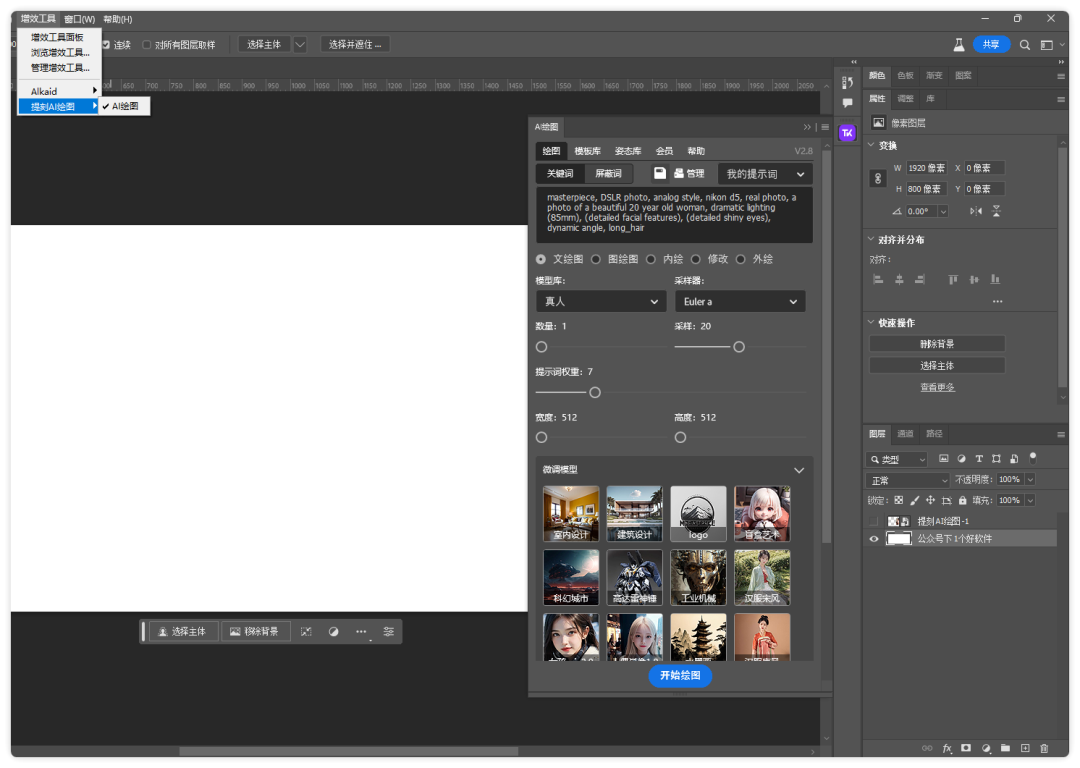This screenshot has width=1080, height=768.
Task: Click the delete layer trash icon
Action: (x=1044, y=748)
